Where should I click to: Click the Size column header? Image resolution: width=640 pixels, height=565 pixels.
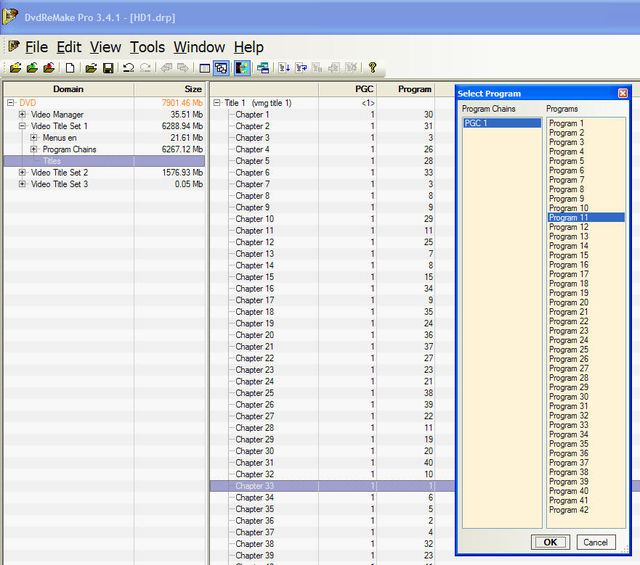tap(169, 89)
